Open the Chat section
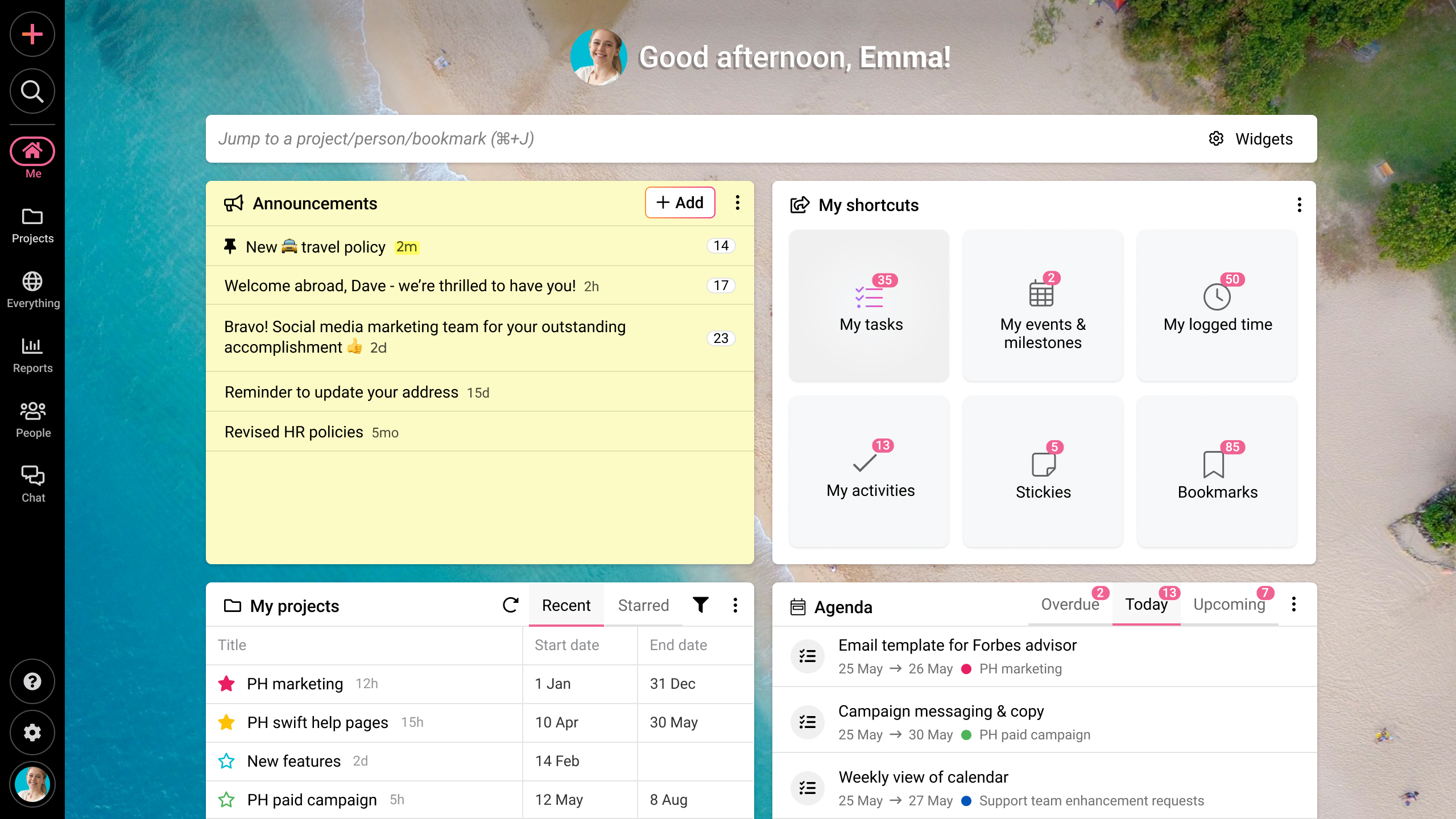 pos(32,484)
